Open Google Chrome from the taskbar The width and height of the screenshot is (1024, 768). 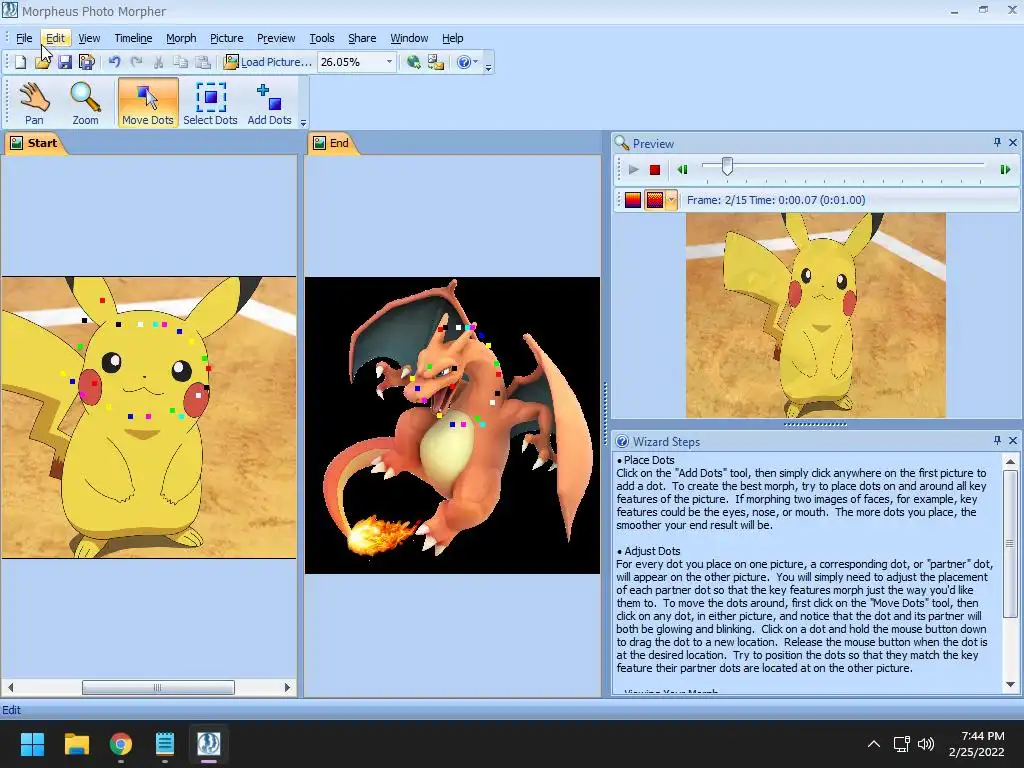click(121, 744)
